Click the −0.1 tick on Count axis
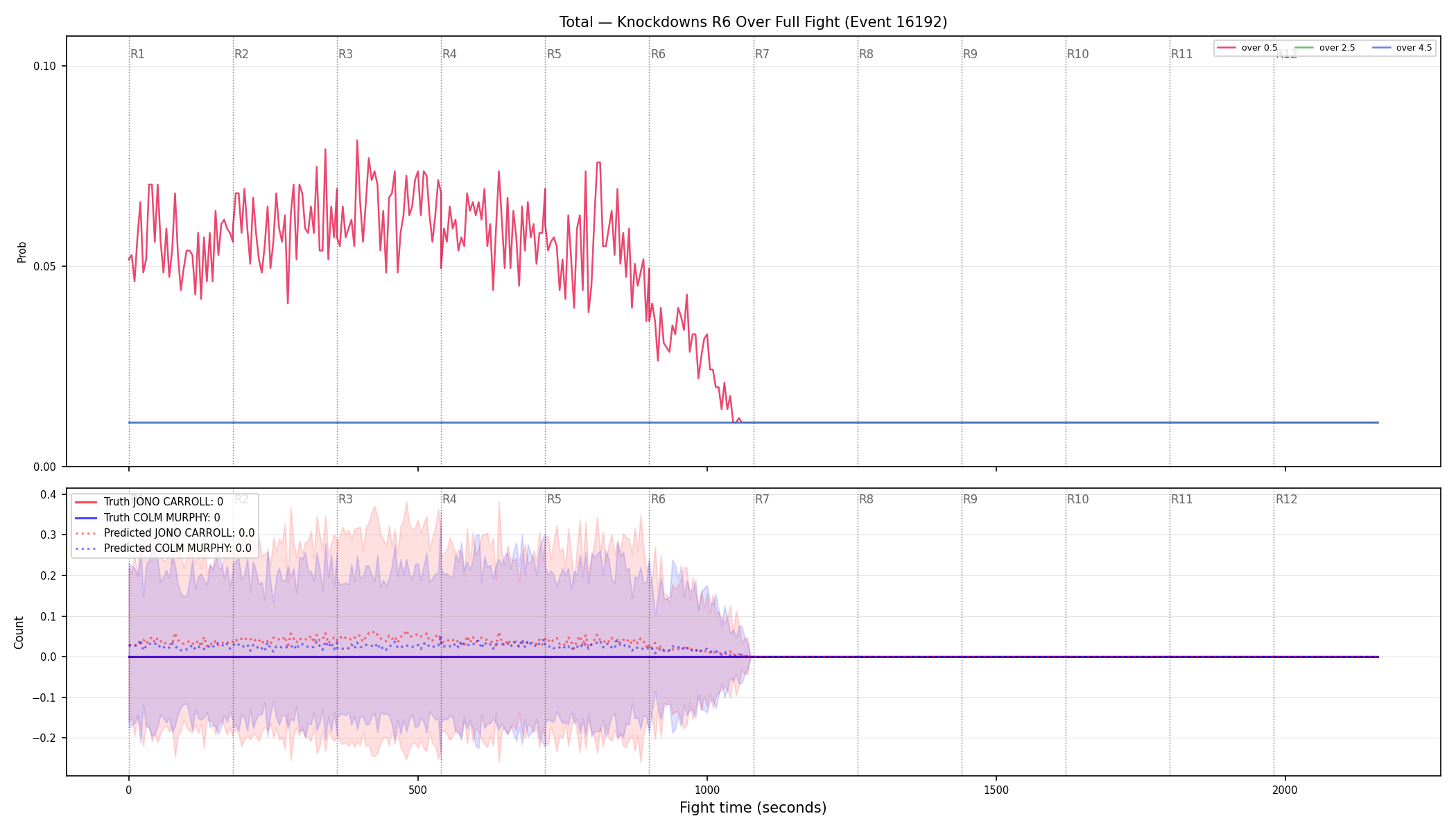 pyautogui.click(x=44, y=698)
